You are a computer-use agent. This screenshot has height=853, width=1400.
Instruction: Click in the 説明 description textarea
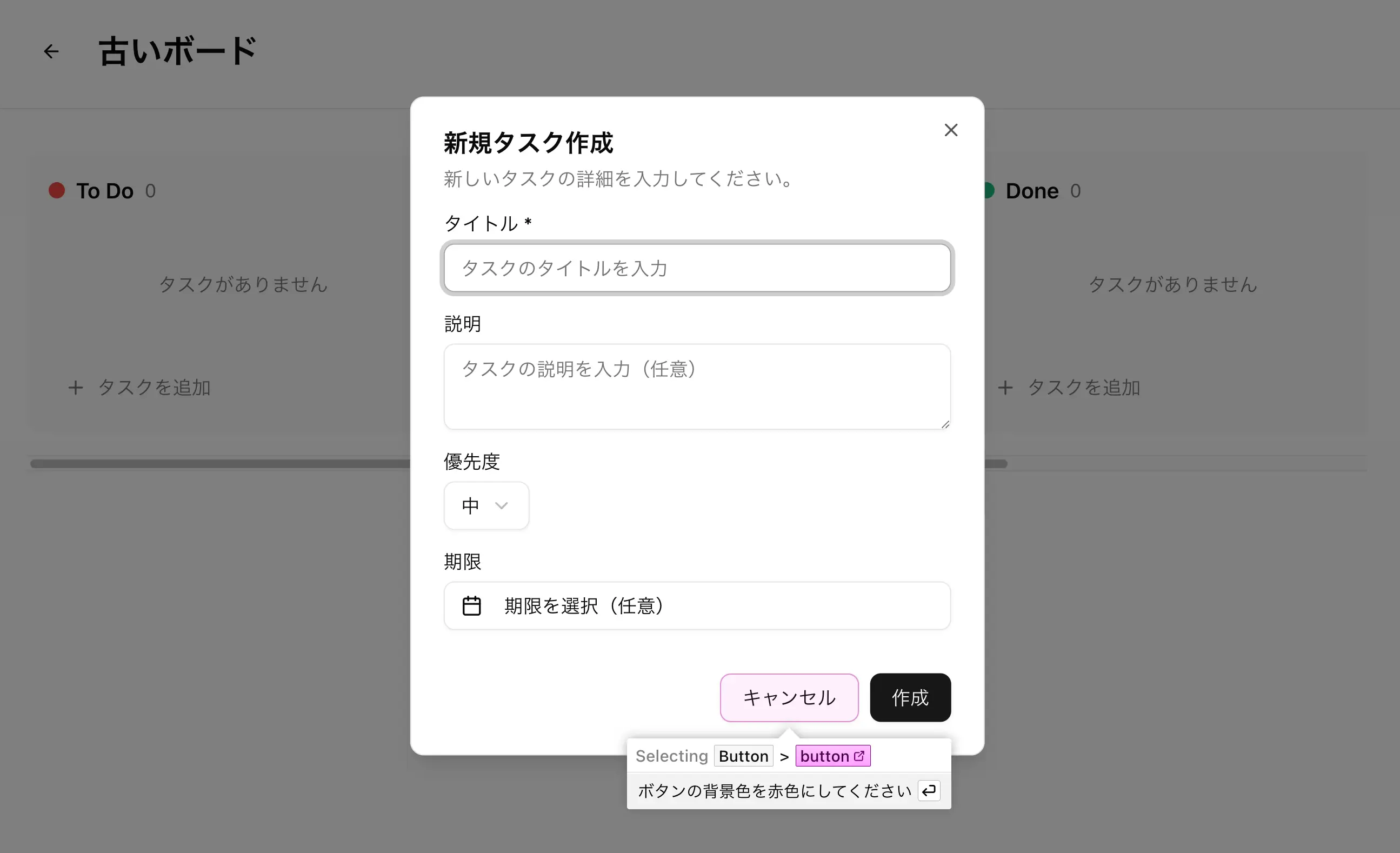(x=697, y=386)
